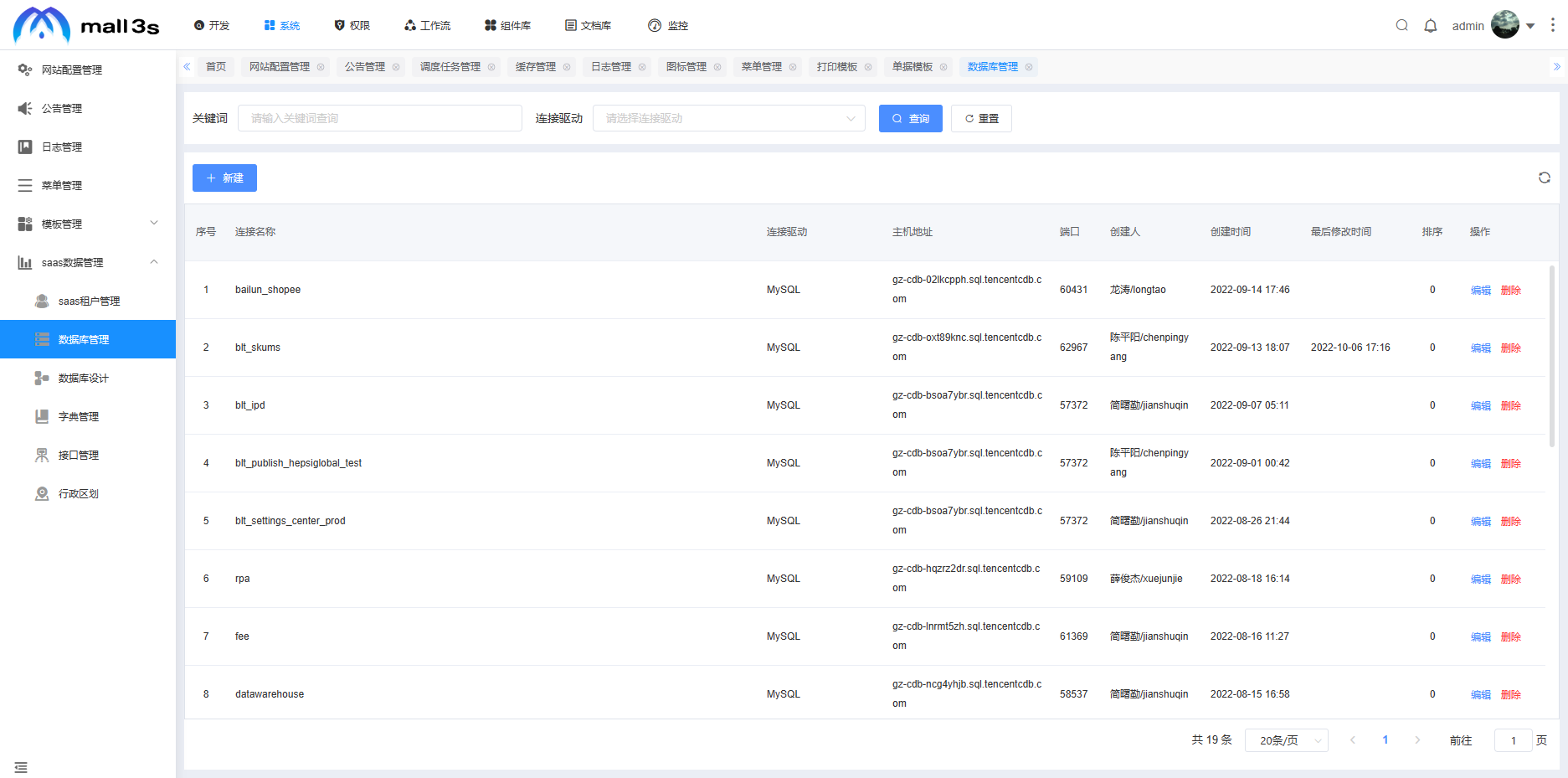This screenshot has height=778, width=1568.
Task: Open the 20条/页 page size dropdown
Action: pos(1287,740)
